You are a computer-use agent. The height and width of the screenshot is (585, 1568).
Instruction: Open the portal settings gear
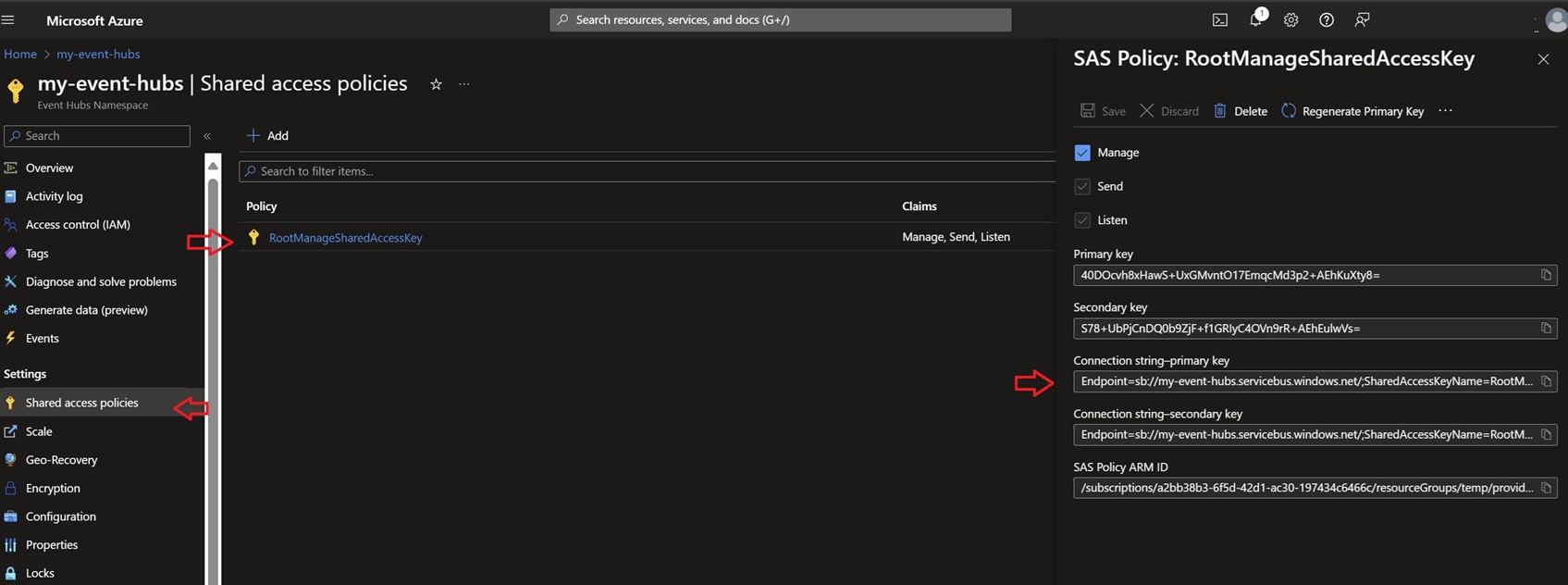pyautogui.click(x=1290, y=19)
